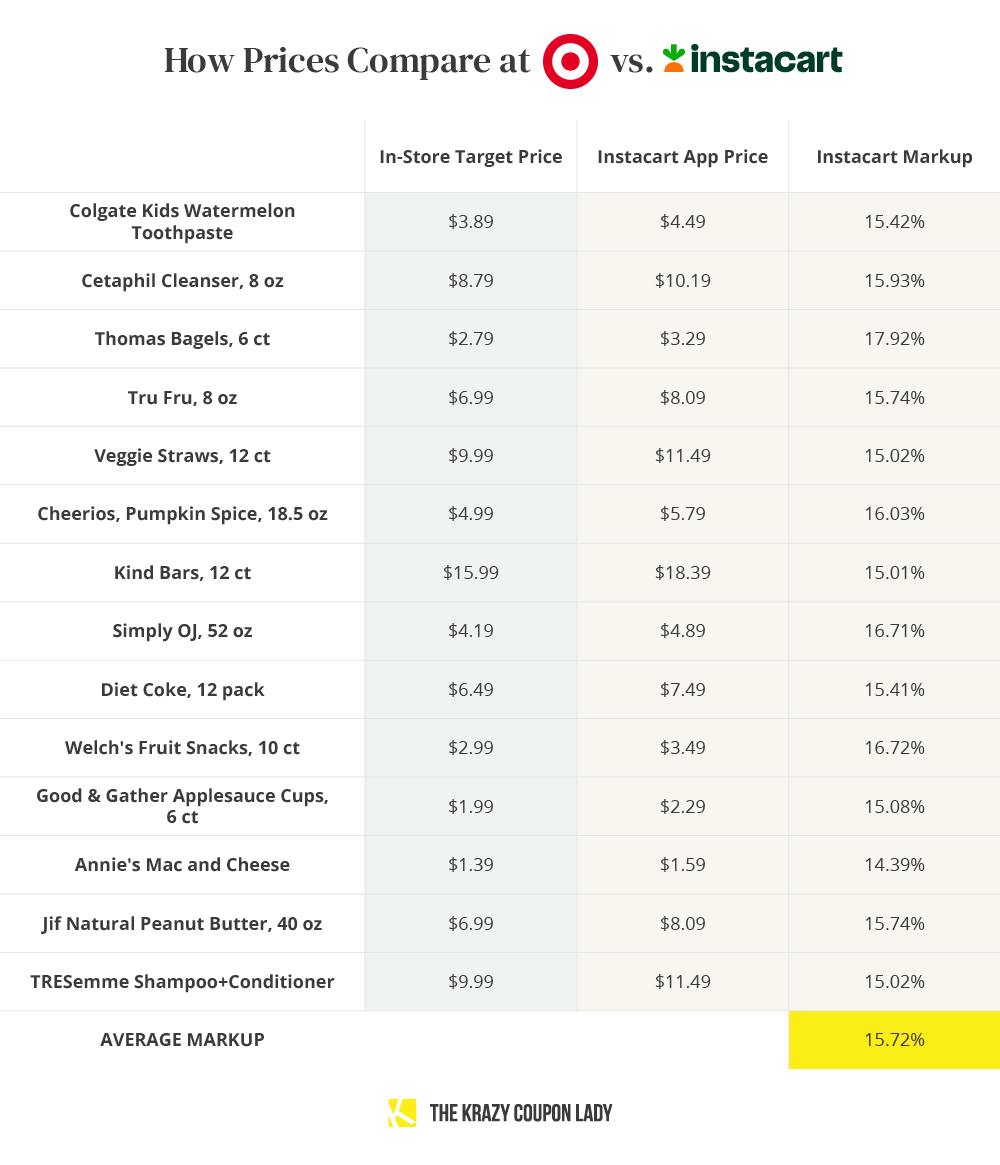Image resolution: width=1000 pixels, height=1165 pixels.
Task: Click the How Prices Compare at title text
Action: pyautogui.click(x=347, y=61)
